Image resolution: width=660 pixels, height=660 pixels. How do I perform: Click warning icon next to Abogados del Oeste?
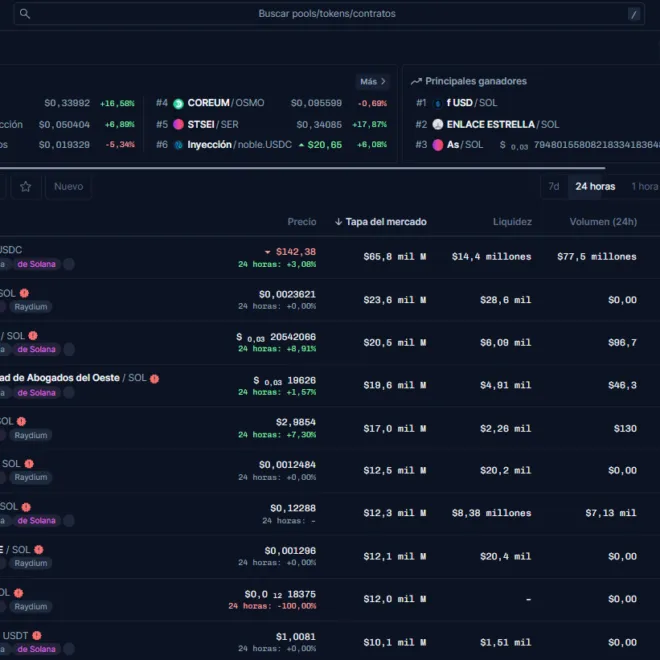tap(154, 378)
